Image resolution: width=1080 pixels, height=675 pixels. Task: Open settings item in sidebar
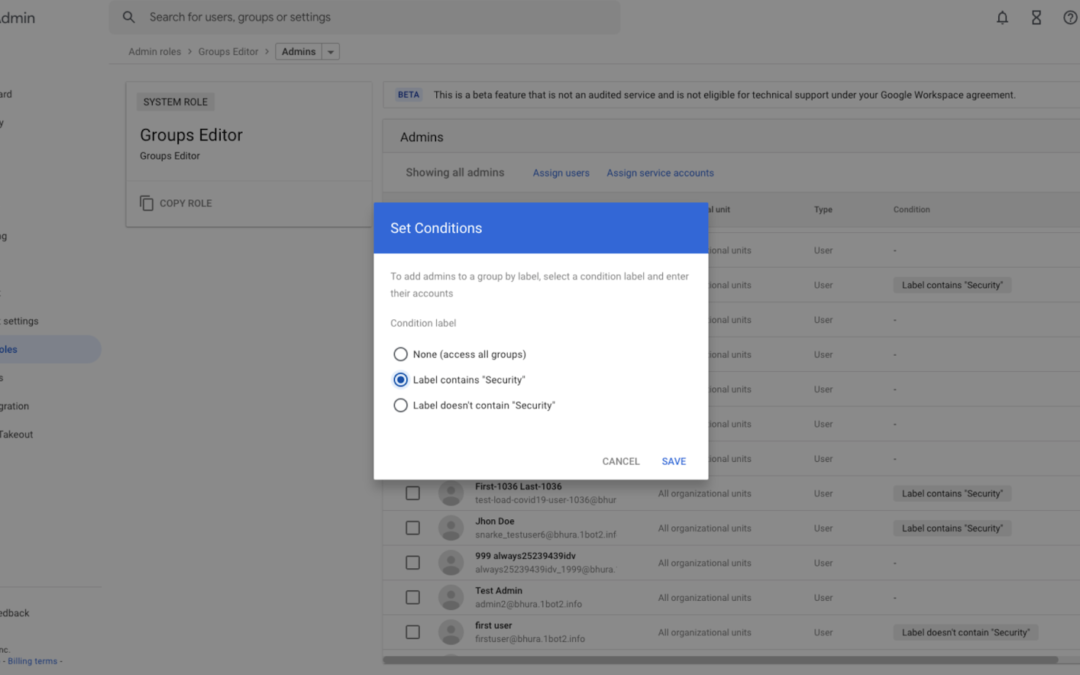19,321
